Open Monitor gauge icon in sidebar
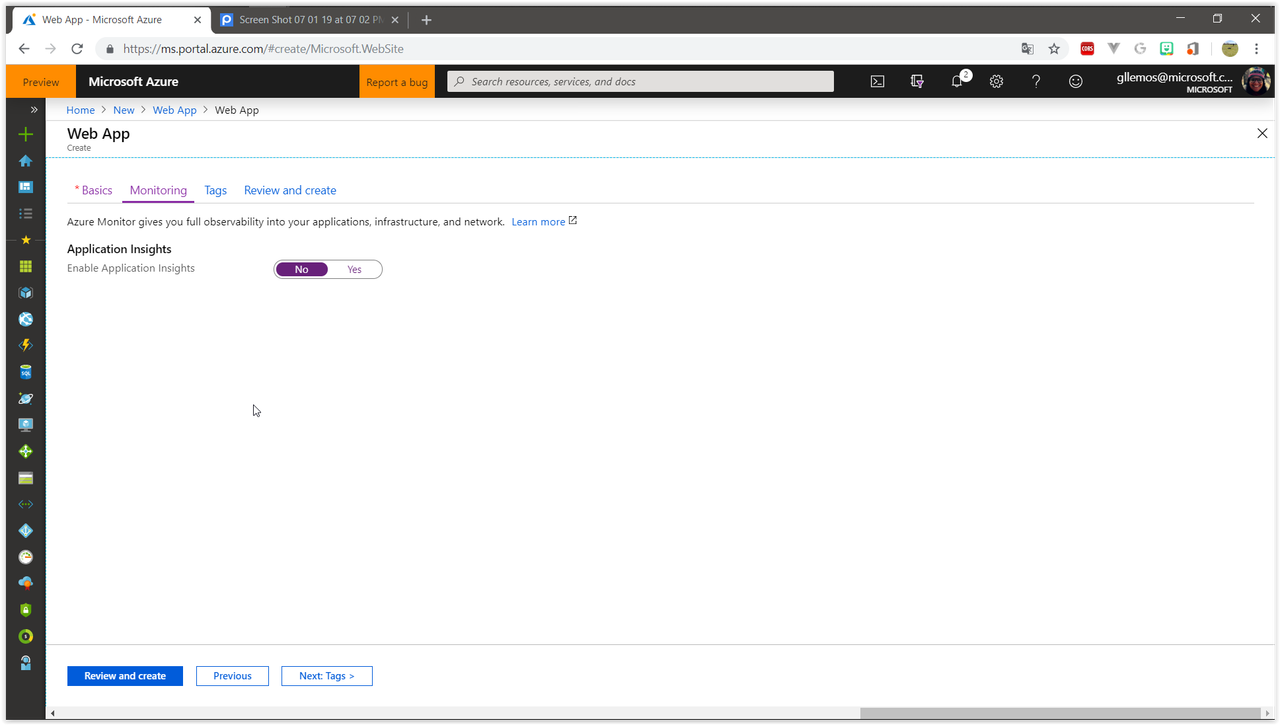The image size is (1280, 725). point(26,557)
